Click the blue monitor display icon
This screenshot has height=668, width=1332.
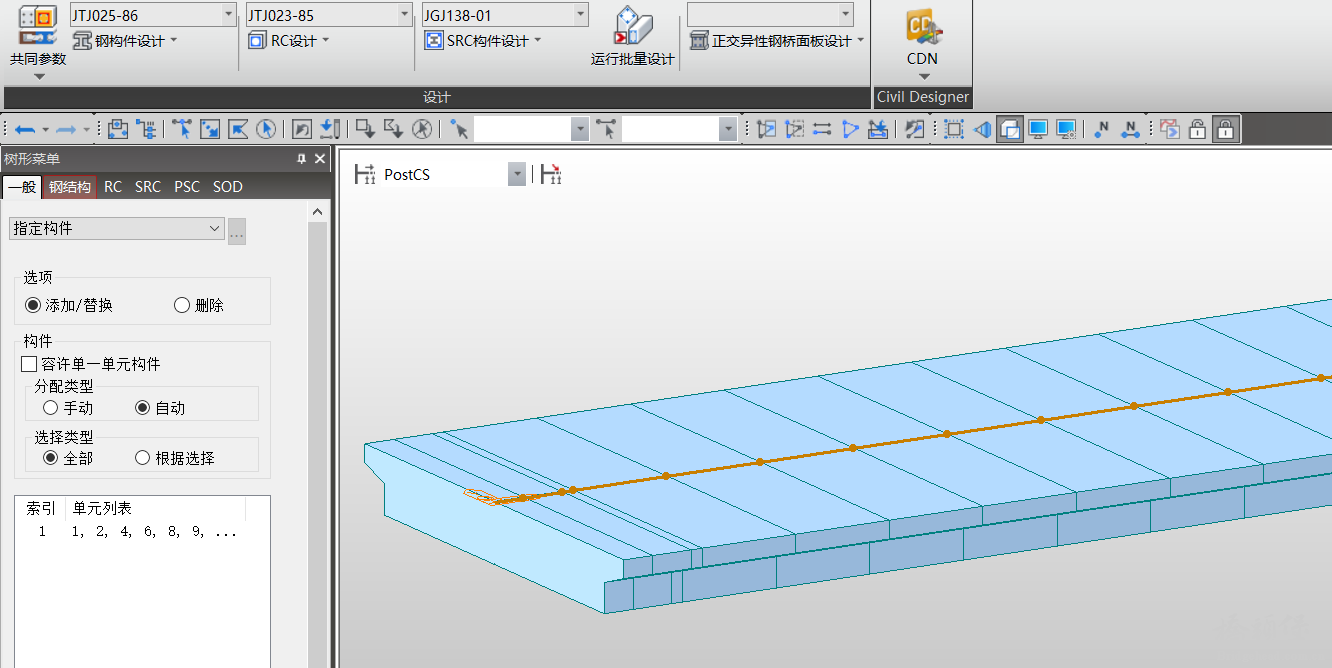1038,129
